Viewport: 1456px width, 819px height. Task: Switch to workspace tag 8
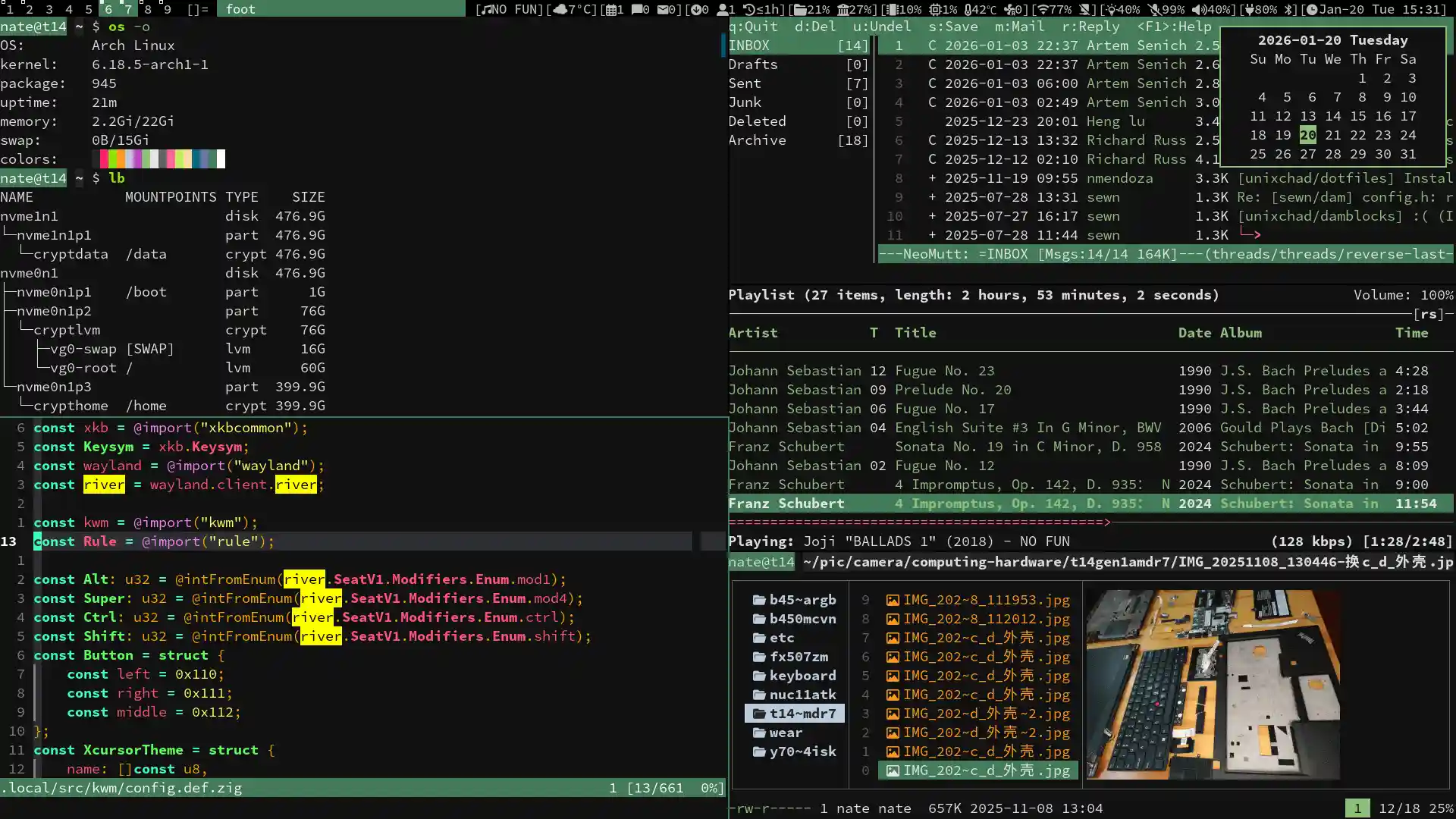click(148, 9)
